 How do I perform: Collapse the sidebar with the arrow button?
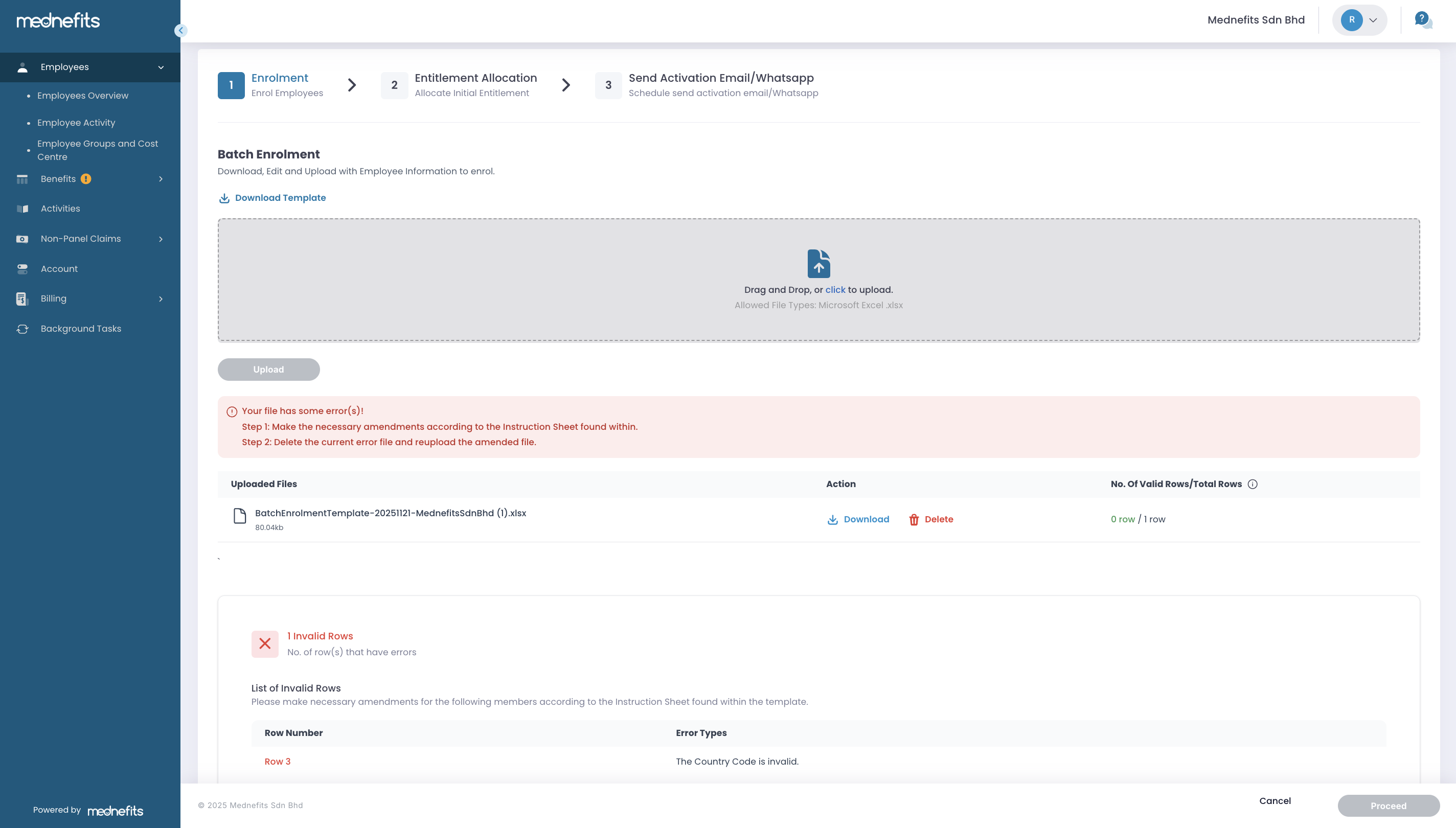(181, 31)
